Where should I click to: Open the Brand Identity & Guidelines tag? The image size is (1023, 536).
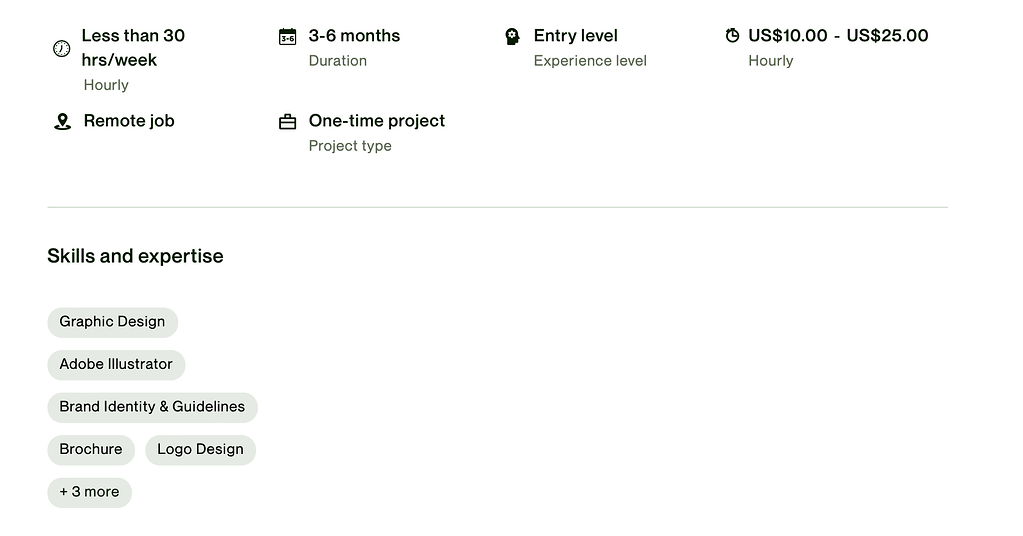coord(152,407)
